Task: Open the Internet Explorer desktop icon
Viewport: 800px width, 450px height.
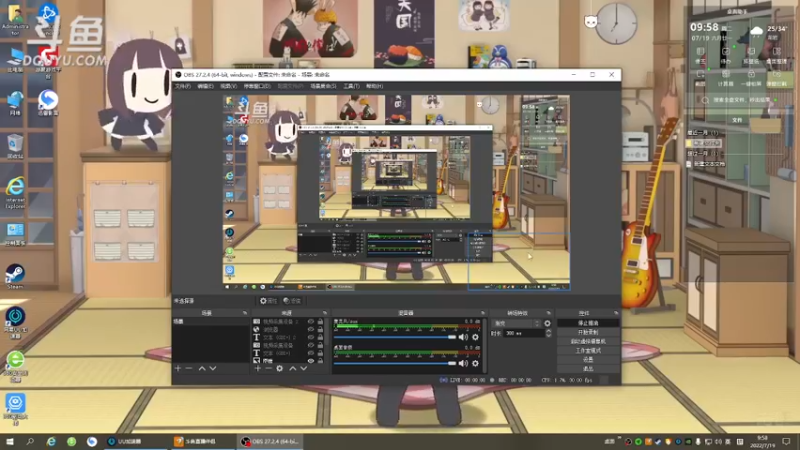Action: pyautogui.click(x=15, y=192)
